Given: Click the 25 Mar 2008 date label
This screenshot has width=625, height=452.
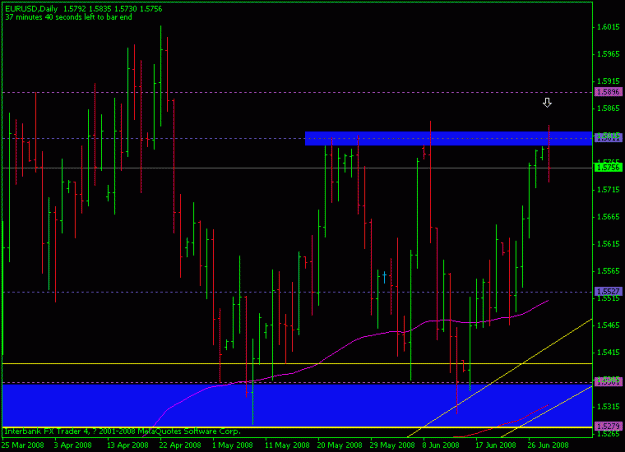Looking at the screenshot, I should click(x=23, y=445).
